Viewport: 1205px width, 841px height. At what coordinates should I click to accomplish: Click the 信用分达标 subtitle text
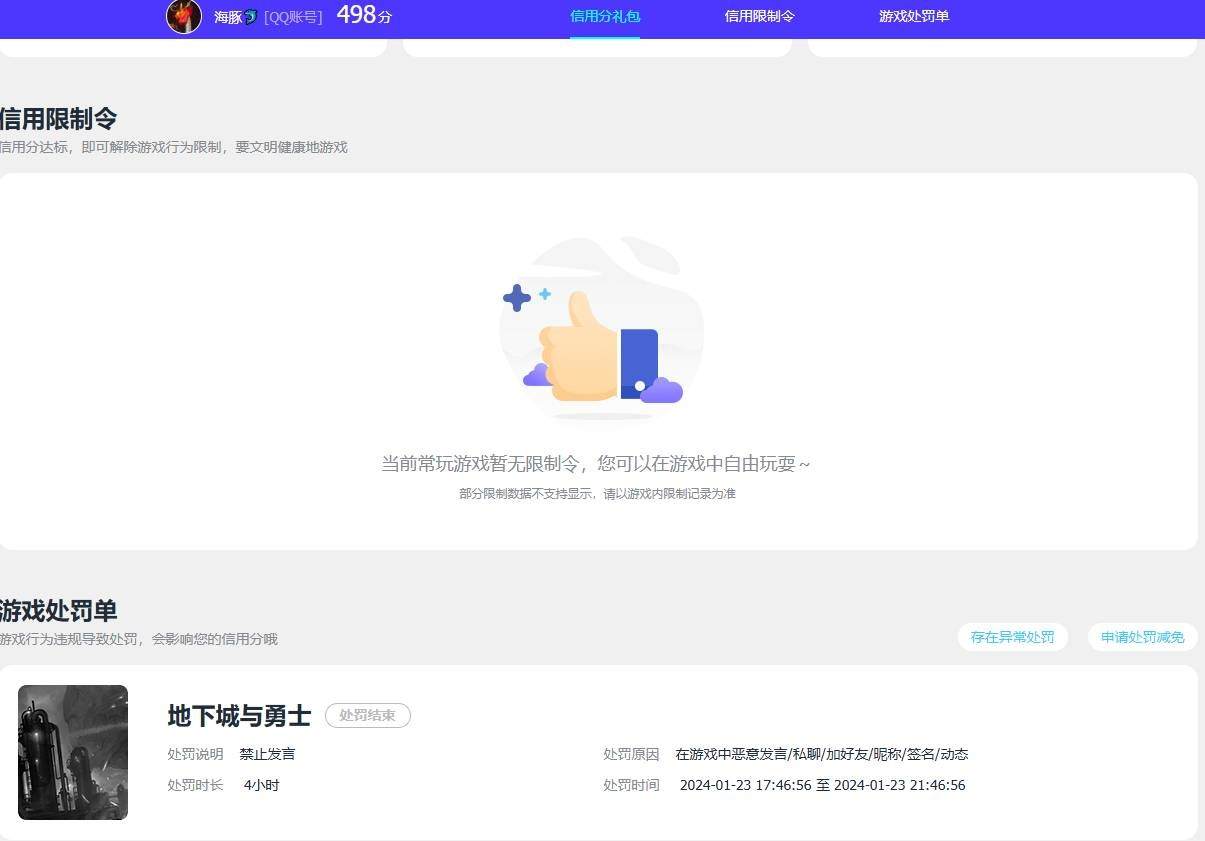pyautogui.click(x=174, y=147)
